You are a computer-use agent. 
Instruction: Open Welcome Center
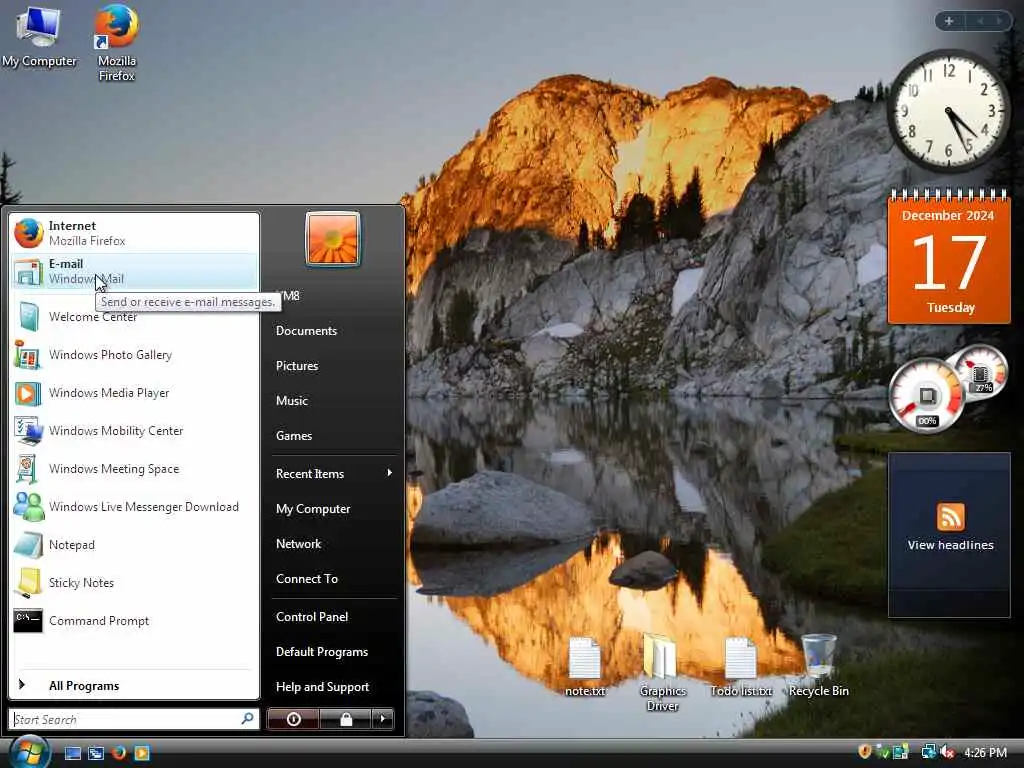(134, 317)
